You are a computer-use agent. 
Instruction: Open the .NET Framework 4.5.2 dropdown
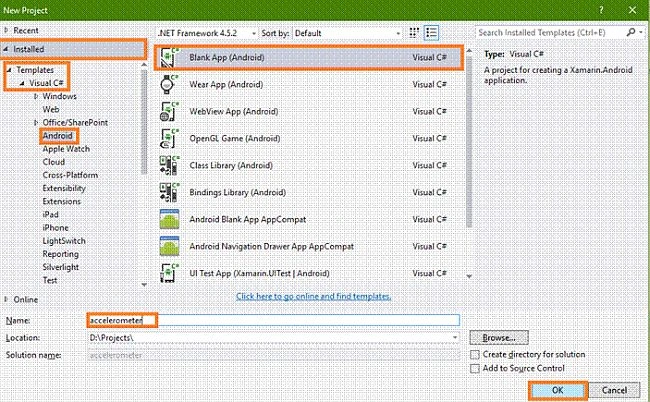pos(207,33)
